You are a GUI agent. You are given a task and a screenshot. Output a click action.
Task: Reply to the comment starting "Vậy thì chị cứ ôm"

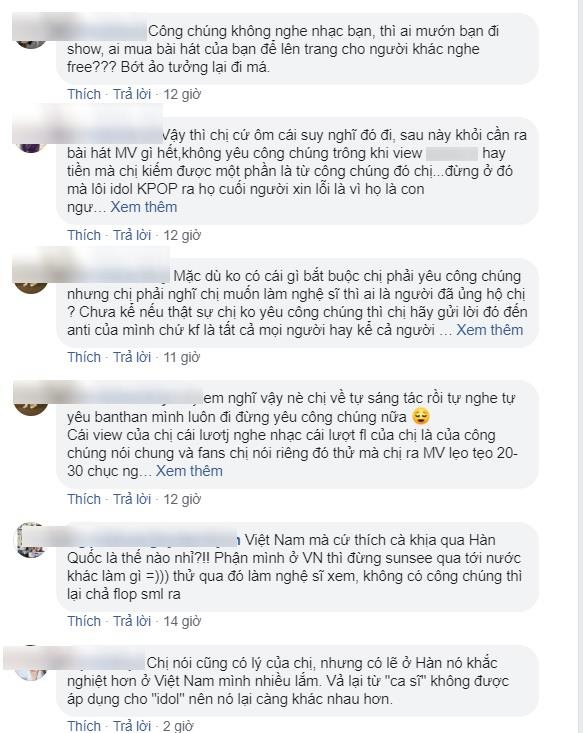[x=132, y=235]
